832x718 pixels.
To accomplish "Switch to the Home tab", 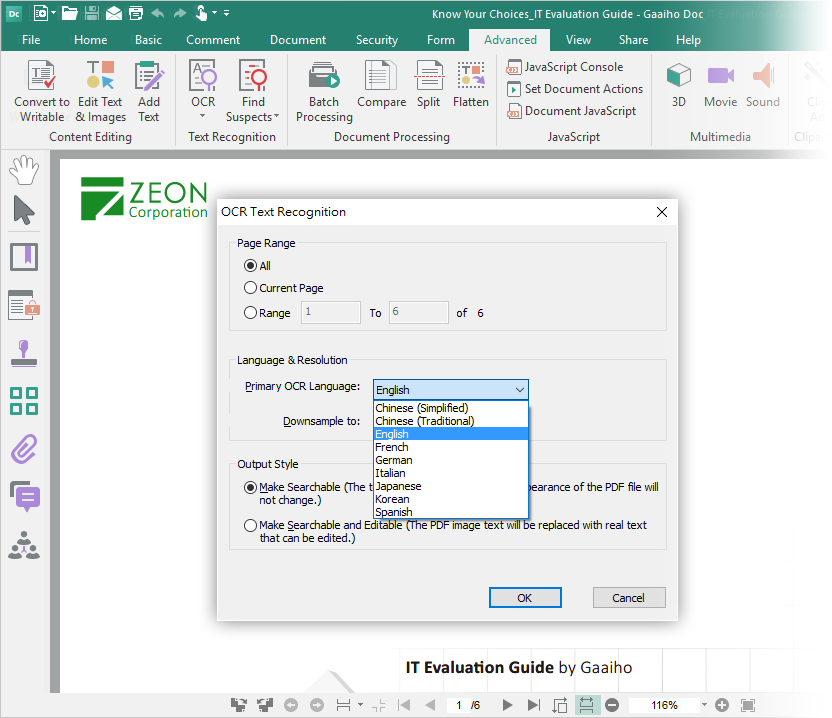I will point(91,40).
